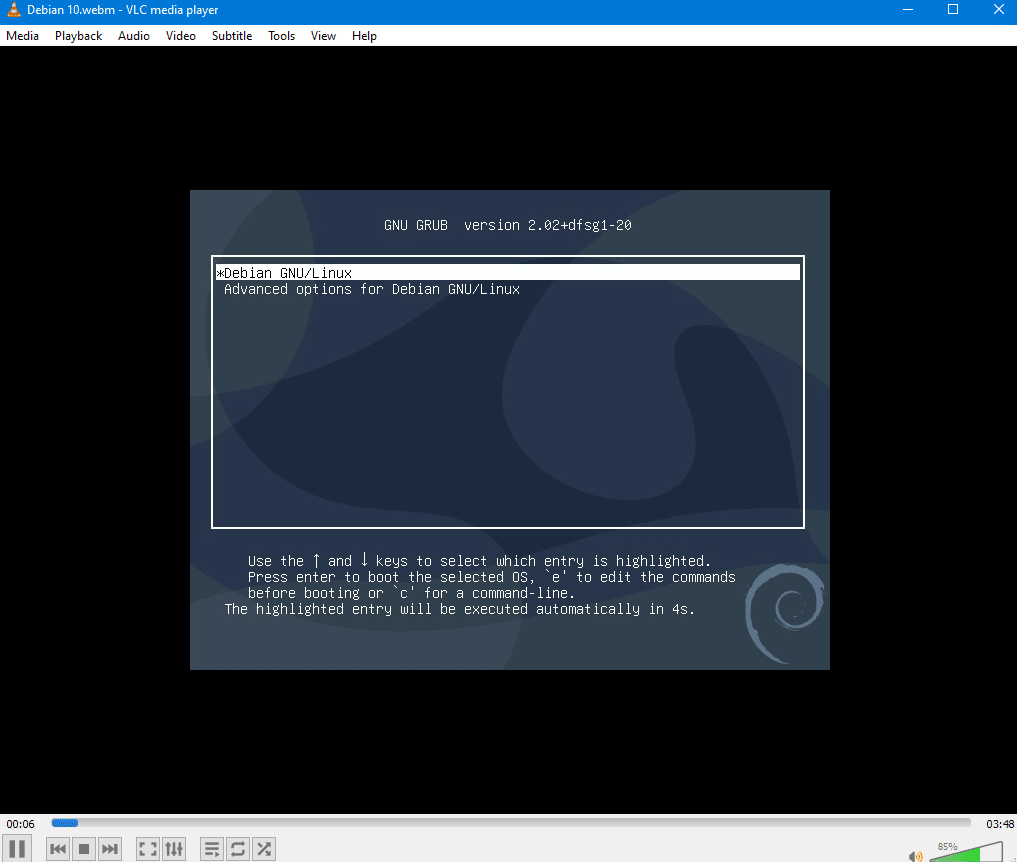Toggle random shuffle playback
This screenshot has width=1017, height=862.
point(264,848)
